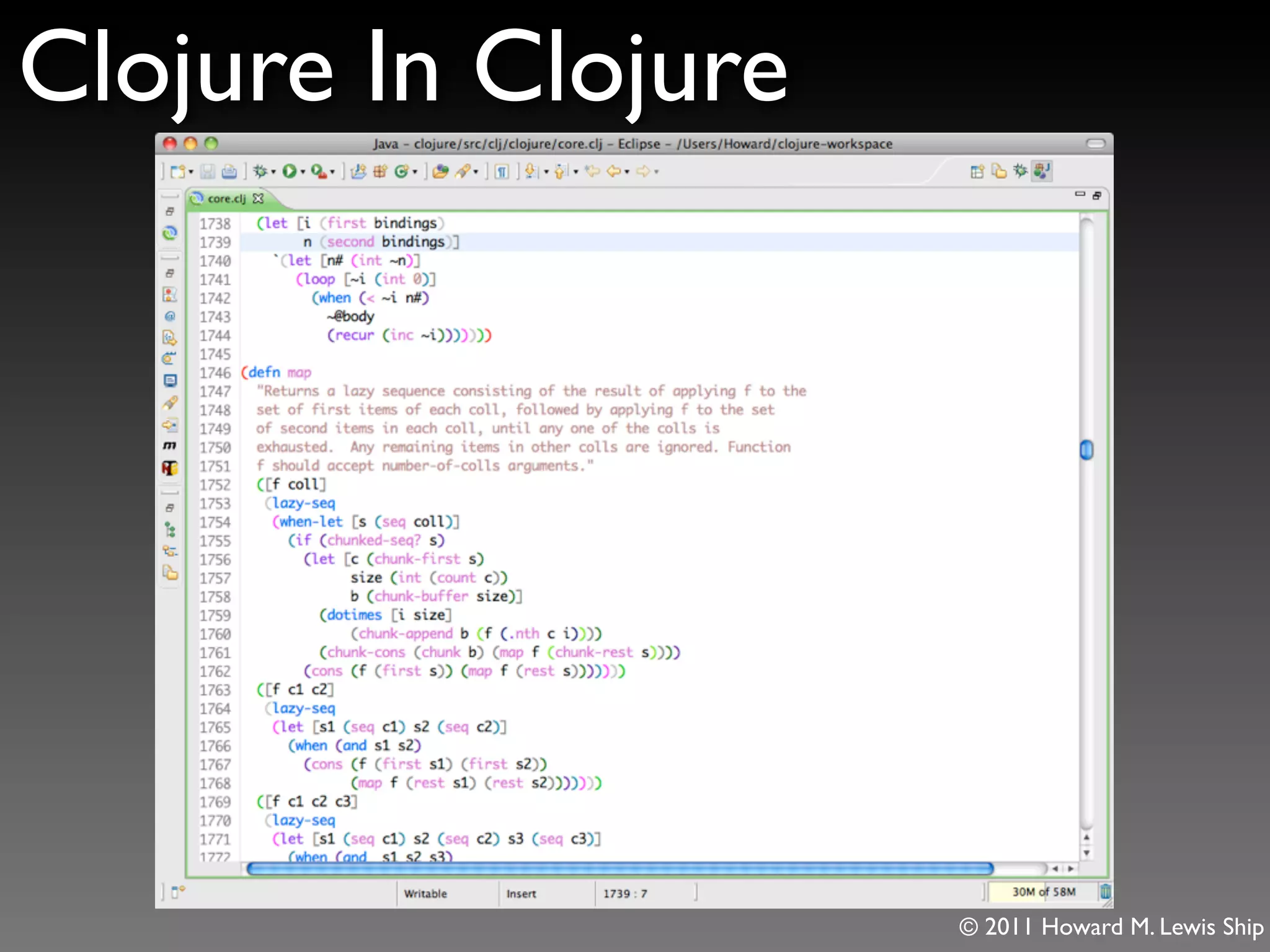1270x952 pixels.
Task: Click the Print icon in toolbar
Action: [x=229, y=172]
